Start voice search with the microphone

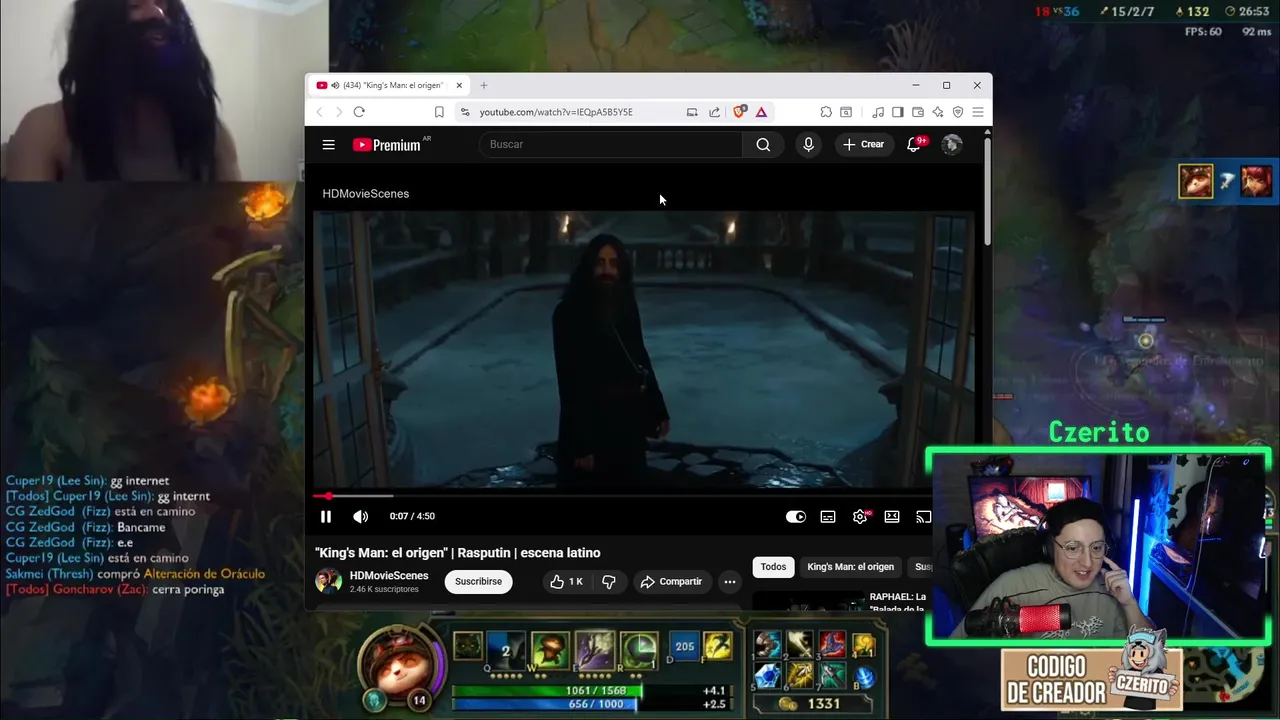point(808,144)
